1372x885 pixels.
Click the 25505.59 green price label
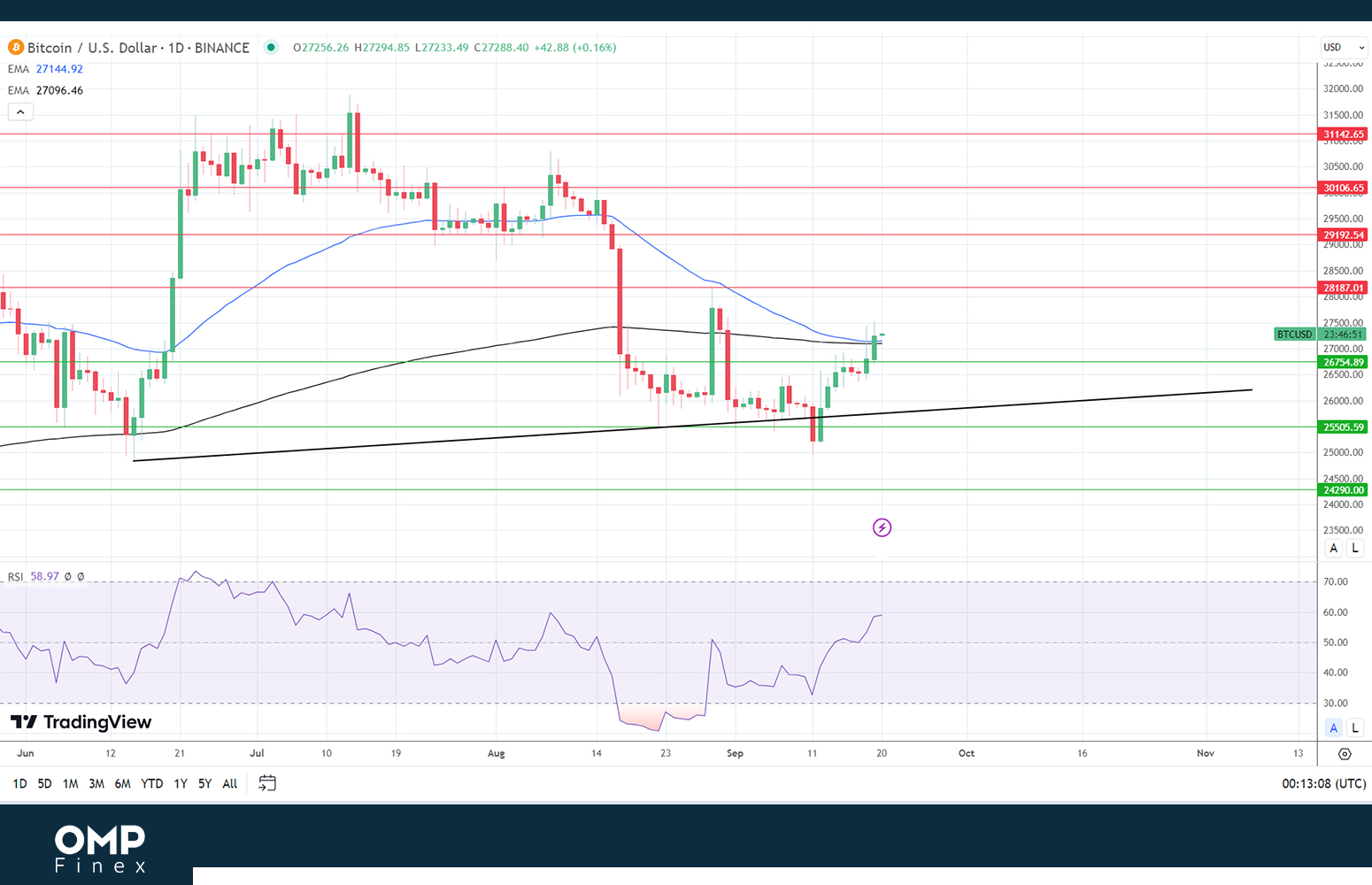click(1344, 427)
